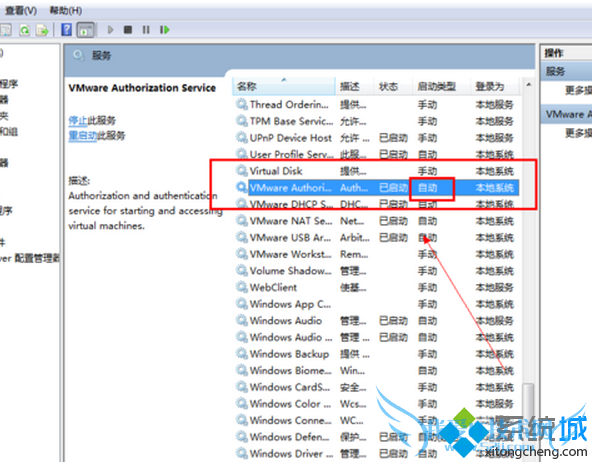Select the Windows Audio service name
The height and width of the screenshot is (462, 592).
(286, 320)
